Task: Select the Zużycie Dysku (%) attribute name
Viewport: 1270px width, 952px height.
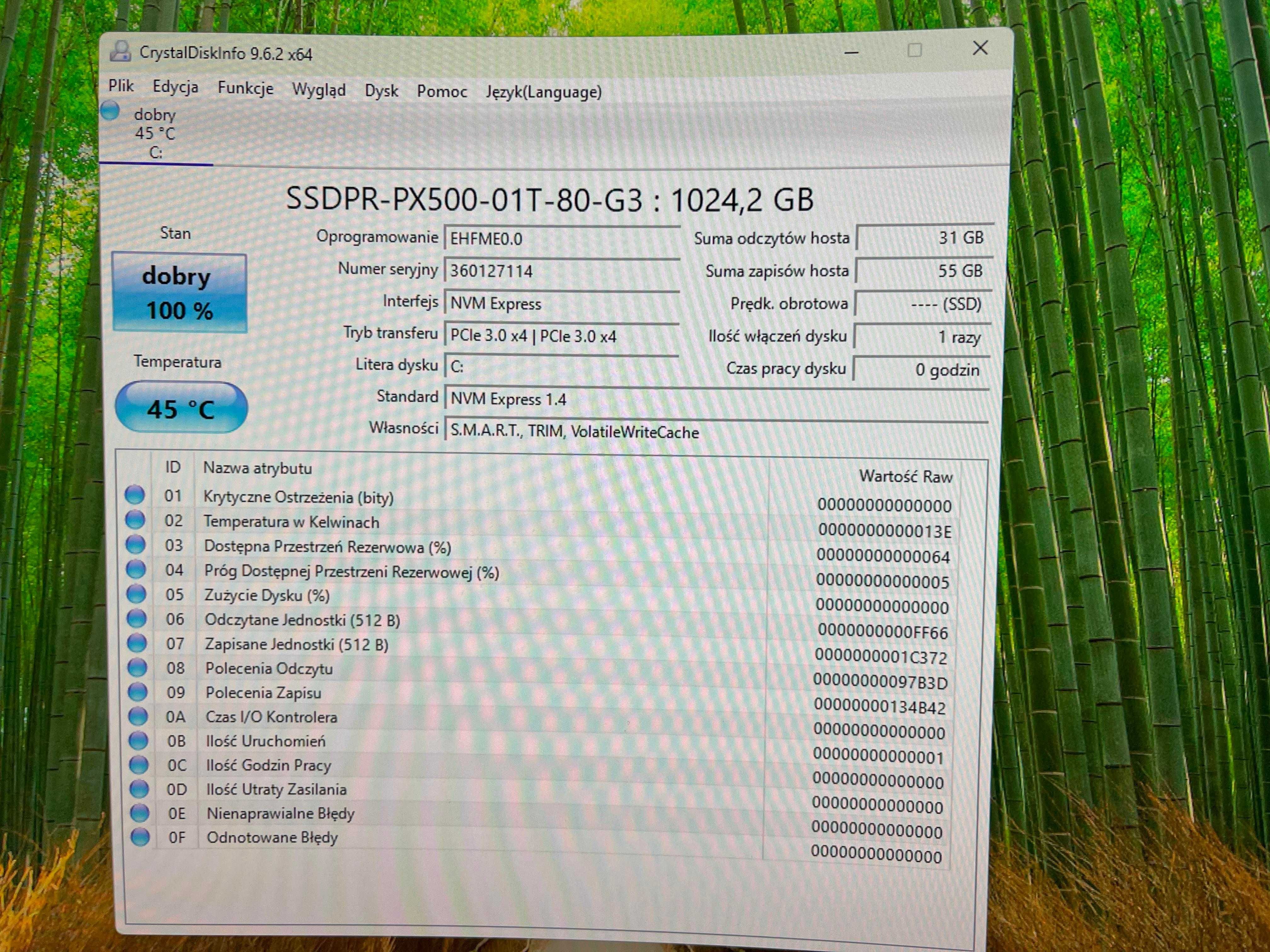Action: click(x=267, y=596)
